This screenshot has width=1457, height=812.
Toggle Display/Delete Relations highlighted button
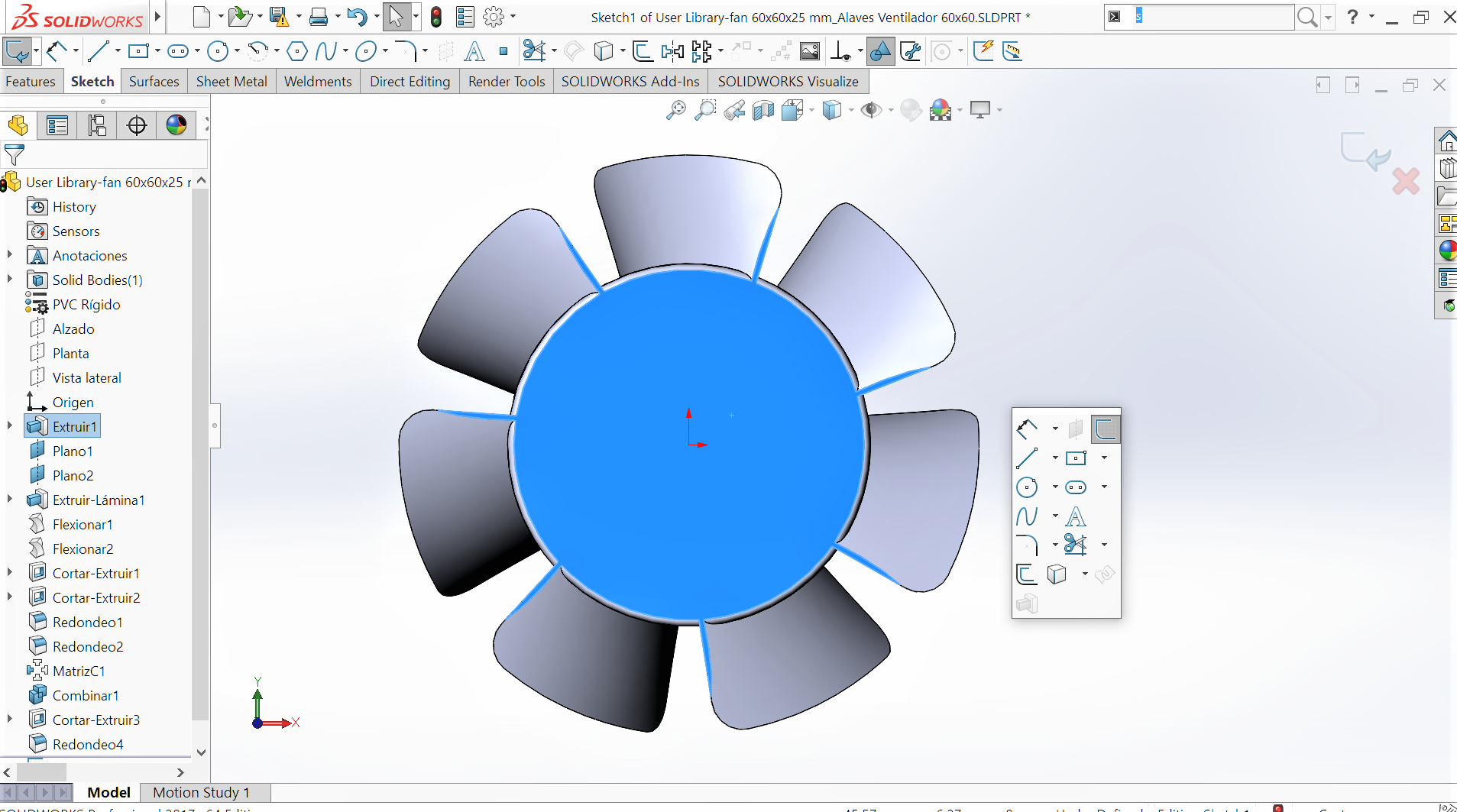point(880,51)
